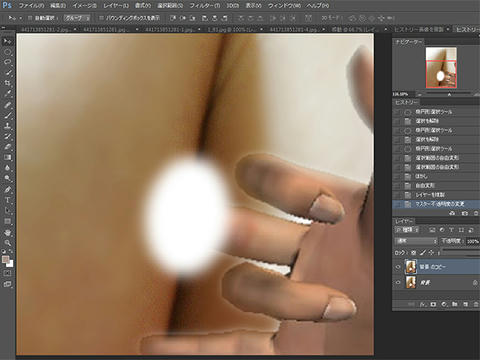Open the イメージ menu

[84, 6]
